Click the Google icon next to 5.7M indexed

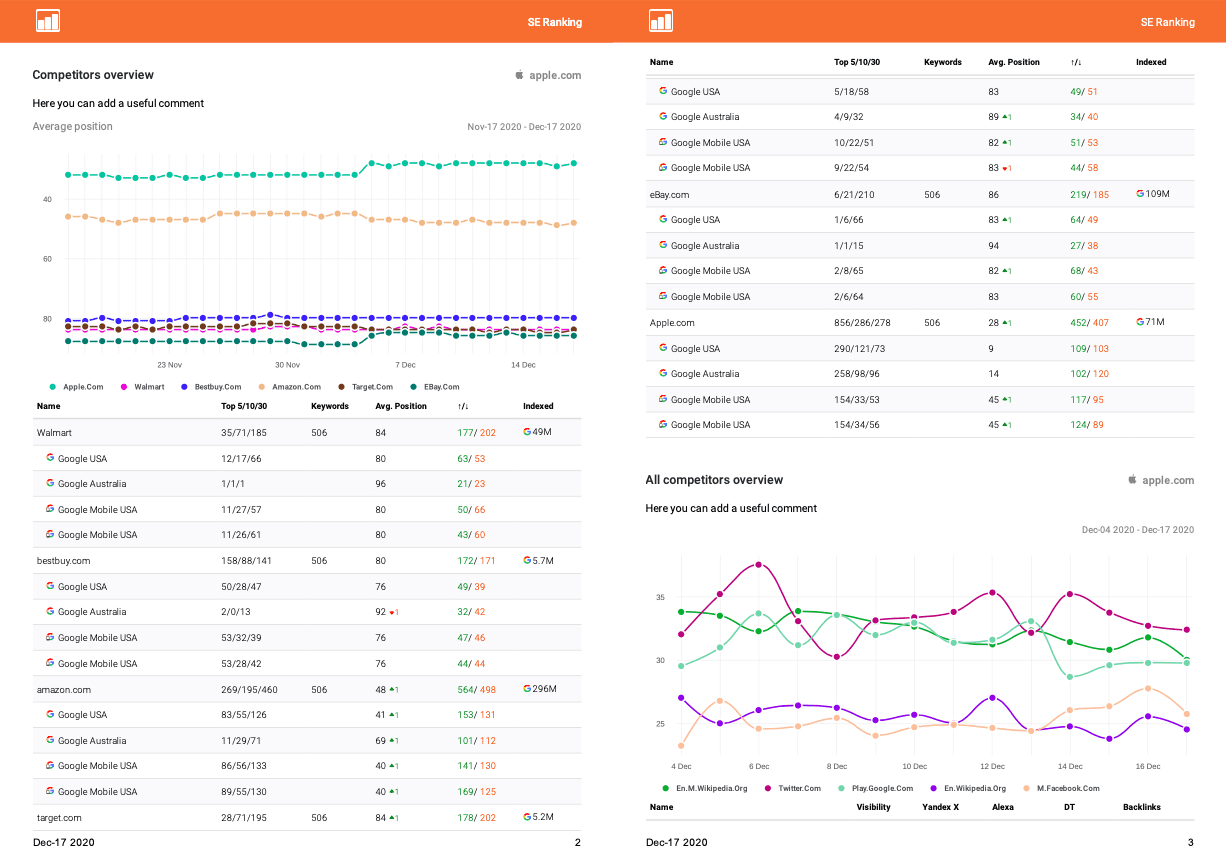(527, 561)
